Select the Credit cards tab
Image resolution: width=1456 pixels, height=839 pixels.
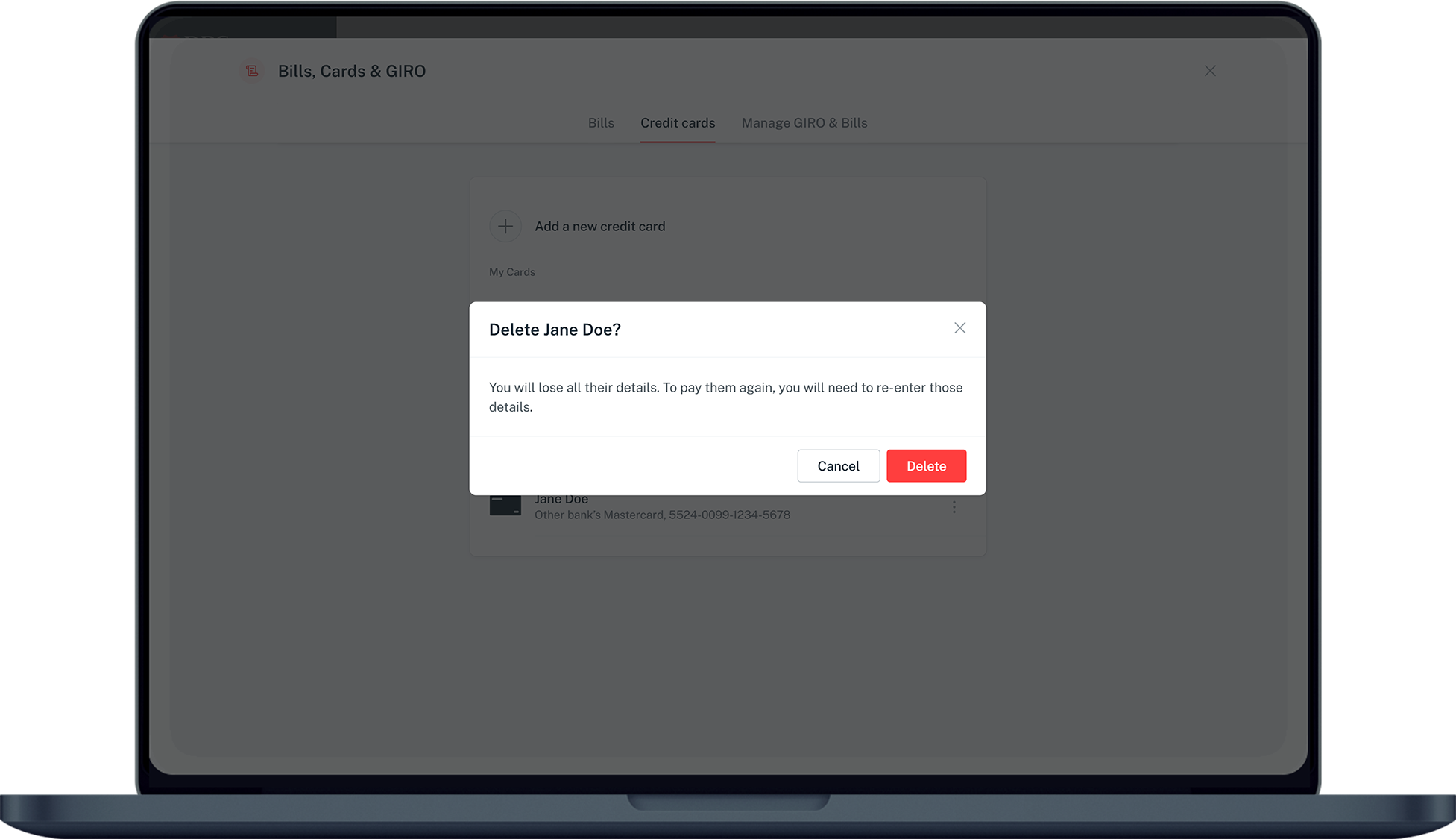click(x=677, y=122)
